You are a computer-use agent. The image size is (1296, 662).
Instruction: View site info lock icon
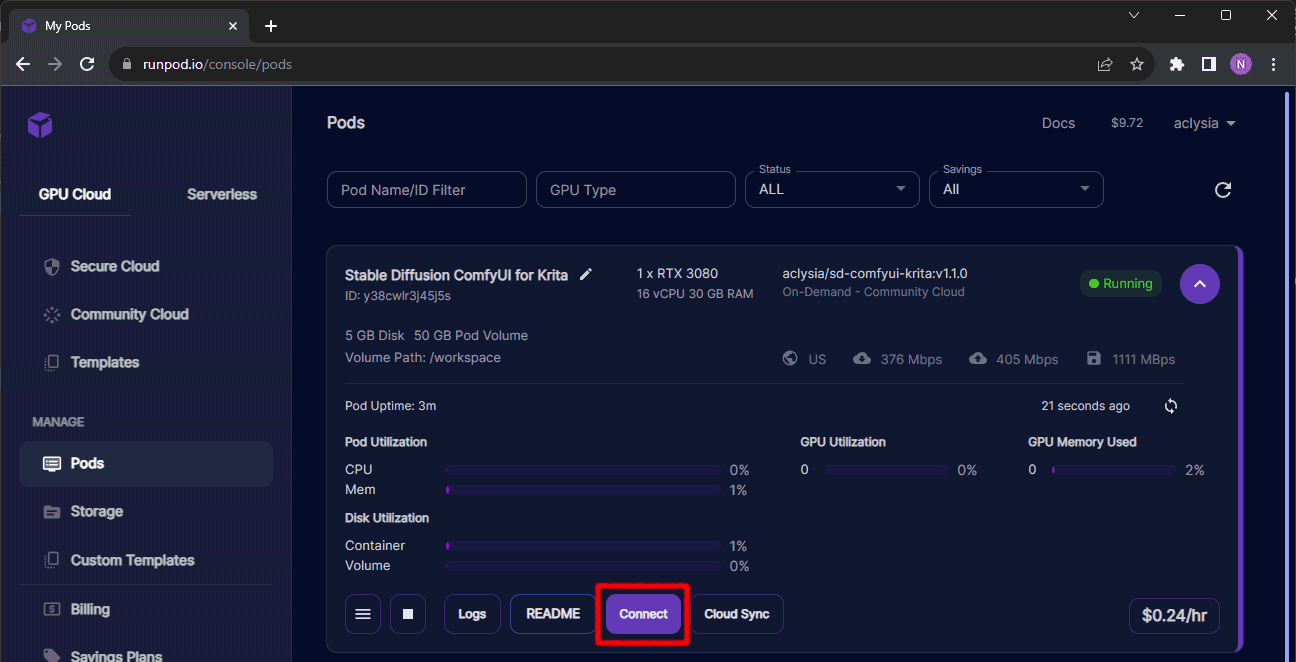[126, 64]
